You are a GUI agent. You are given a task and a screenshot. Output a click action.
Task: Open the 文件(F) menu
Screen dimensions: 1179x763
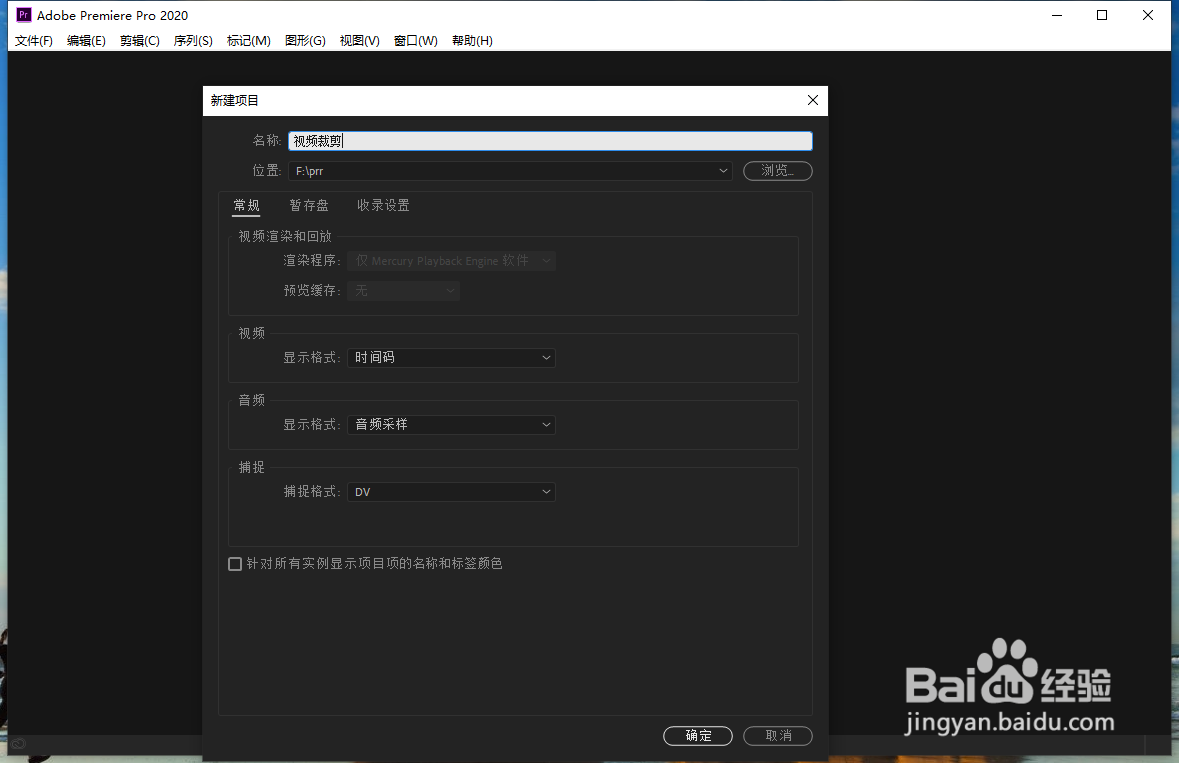pyautogui.click(x=34, y=41)
